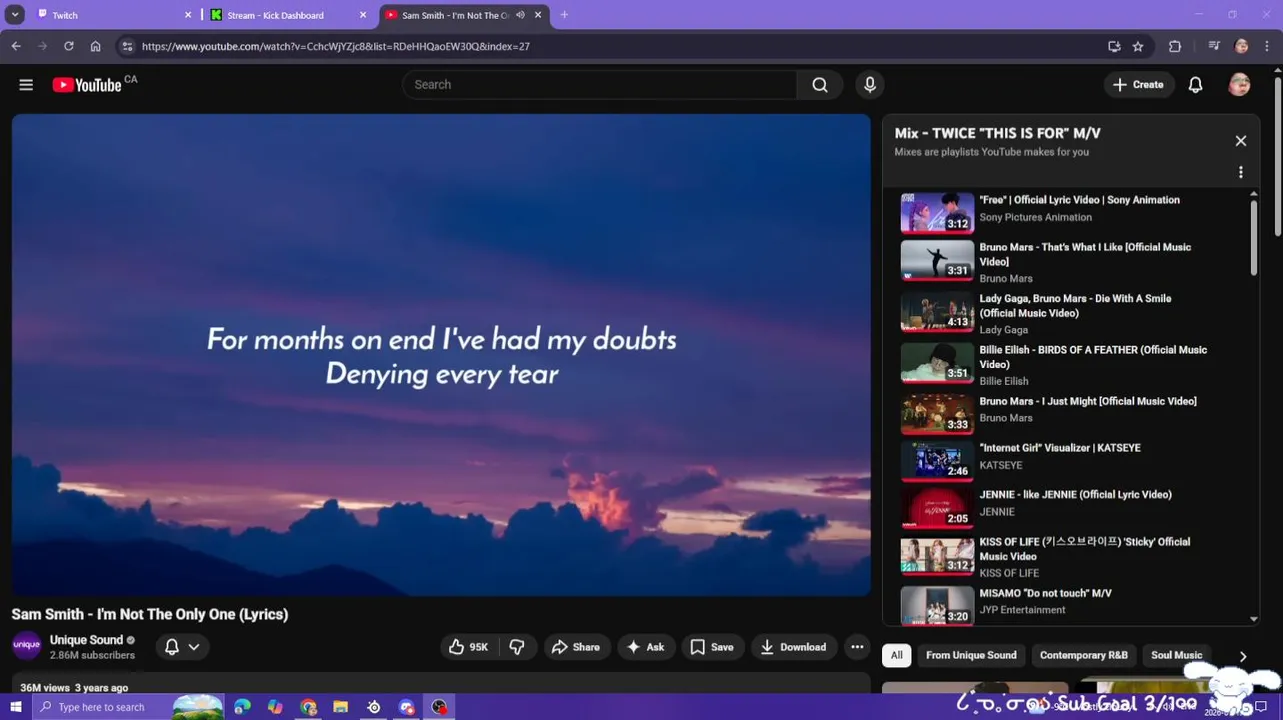
Task: Open the notifications bell in header
Action: click(1195, 85)
